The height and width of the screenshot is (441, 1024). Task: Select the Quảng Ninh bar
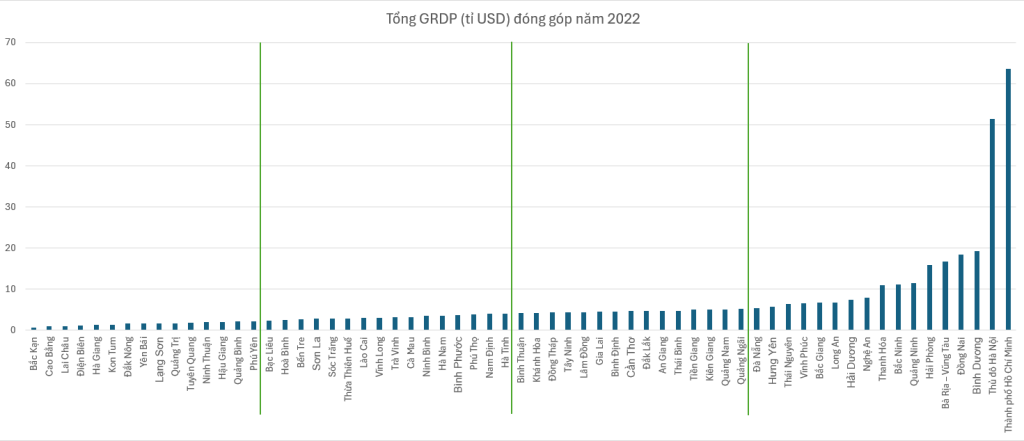913,307
